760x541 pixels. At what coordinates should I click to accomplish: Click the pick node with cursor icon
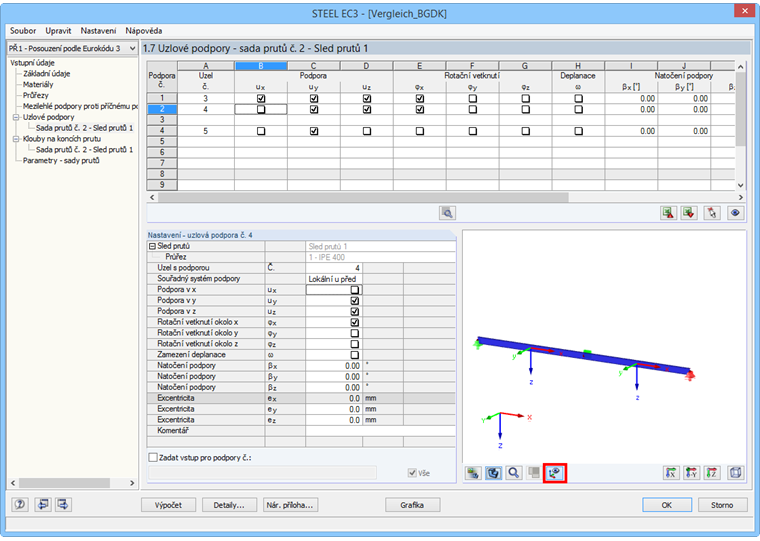[712, 213]
